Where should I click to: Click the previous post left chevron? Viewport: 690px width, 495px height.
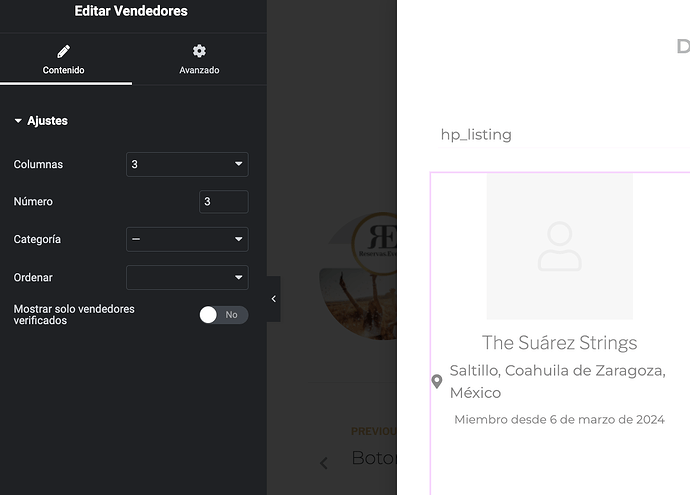point(324,463)
